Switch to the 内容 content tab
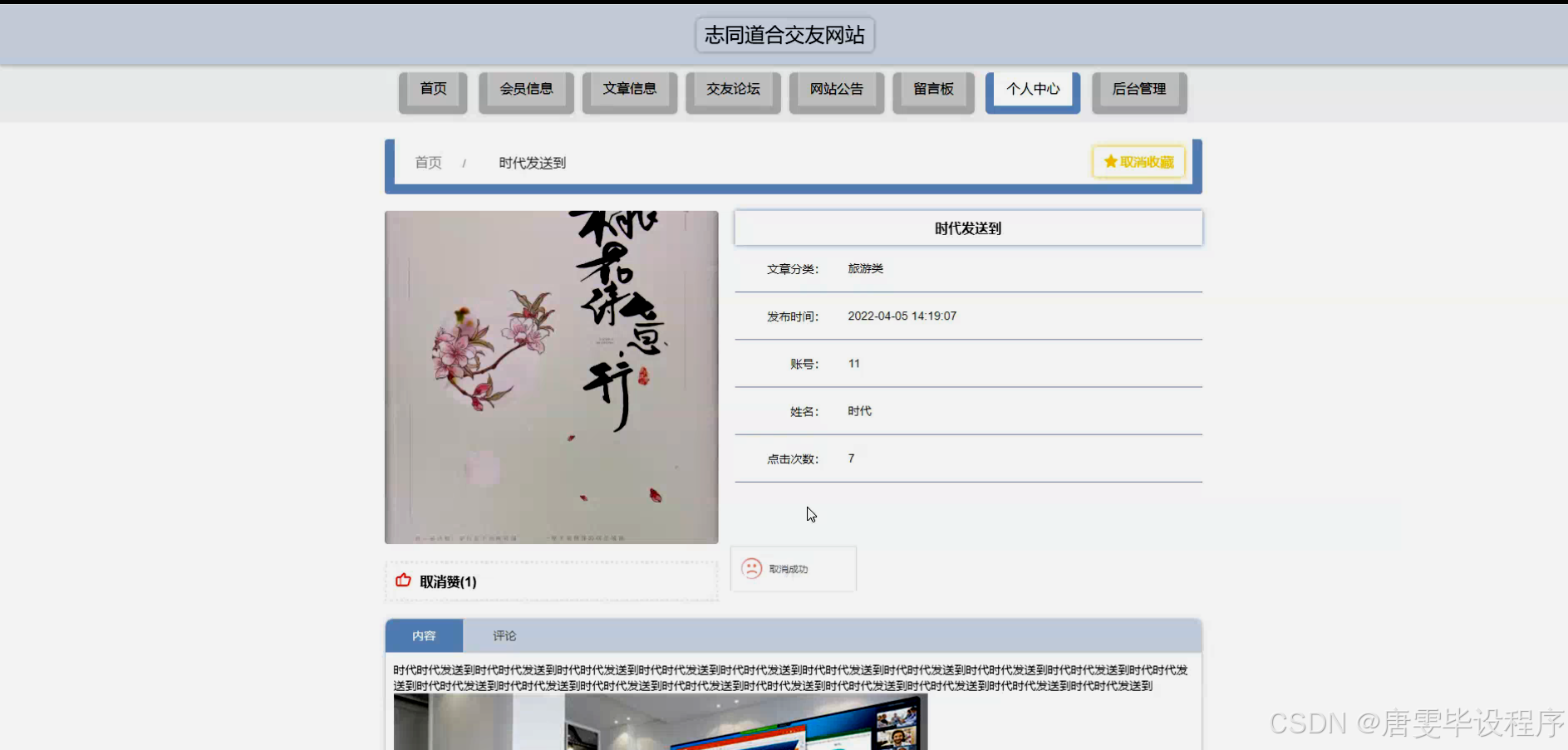Screen dimensions: 1568x750 [424, 635]
